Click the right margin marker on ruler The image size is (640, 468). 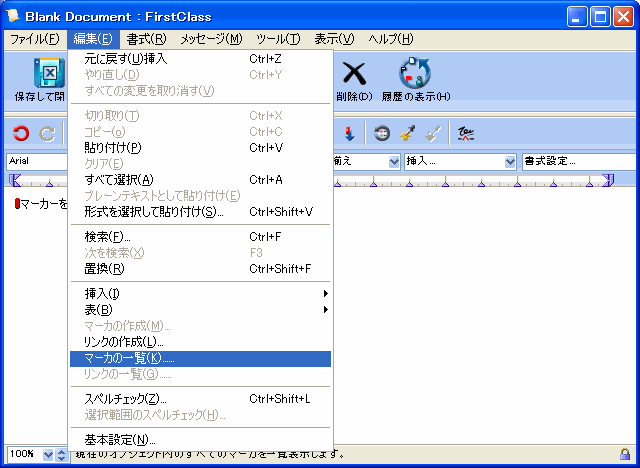click(x=608, y=181)
